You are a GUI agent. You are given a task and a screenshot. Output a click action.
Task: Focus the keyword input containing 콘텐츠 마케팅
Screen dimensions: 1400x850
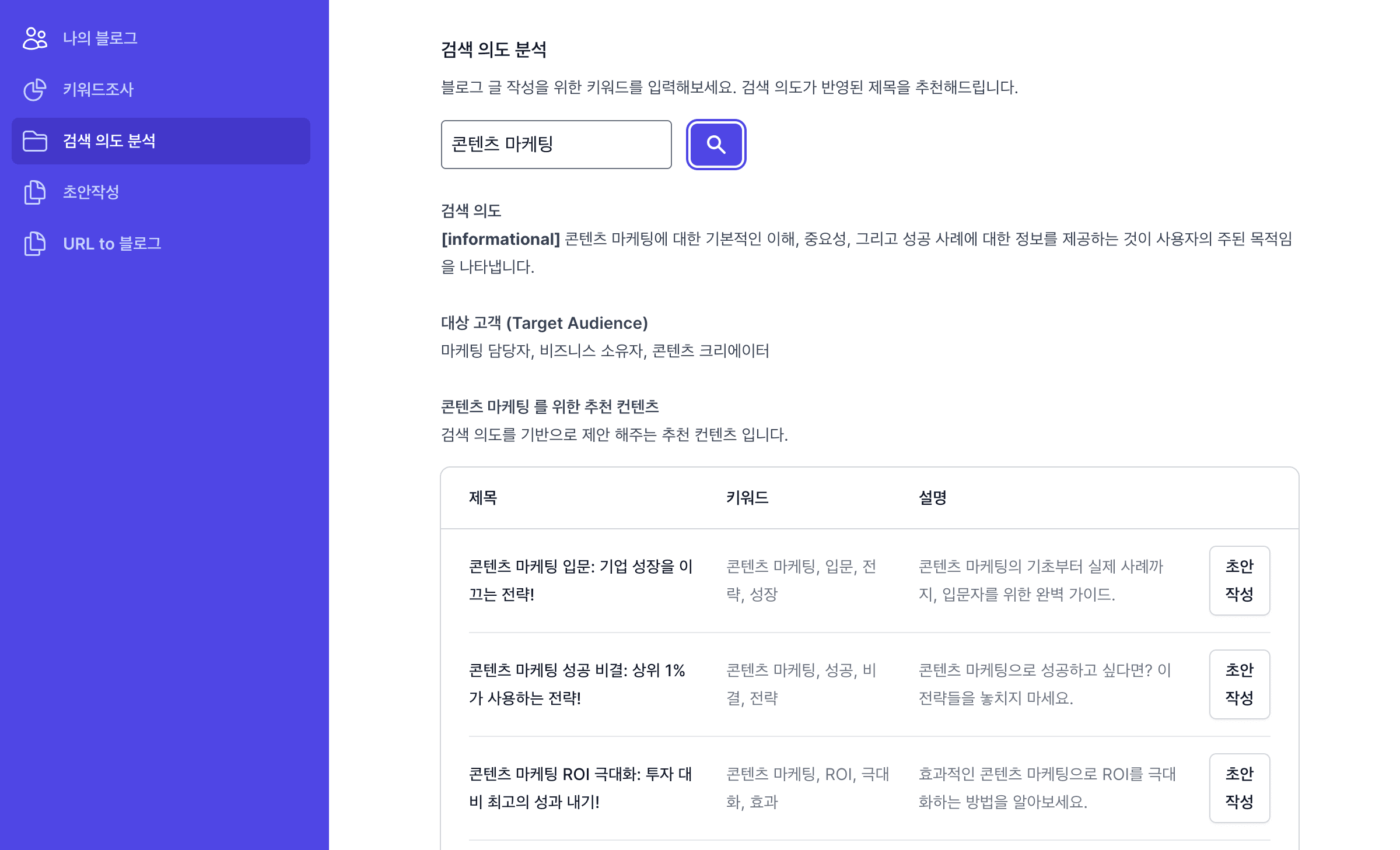[556, 145]
